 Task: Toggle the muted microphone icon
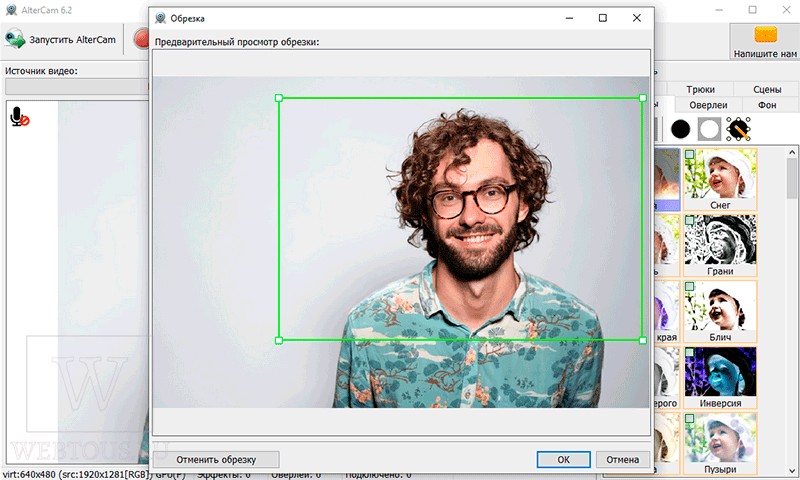[x=19, y=117]
